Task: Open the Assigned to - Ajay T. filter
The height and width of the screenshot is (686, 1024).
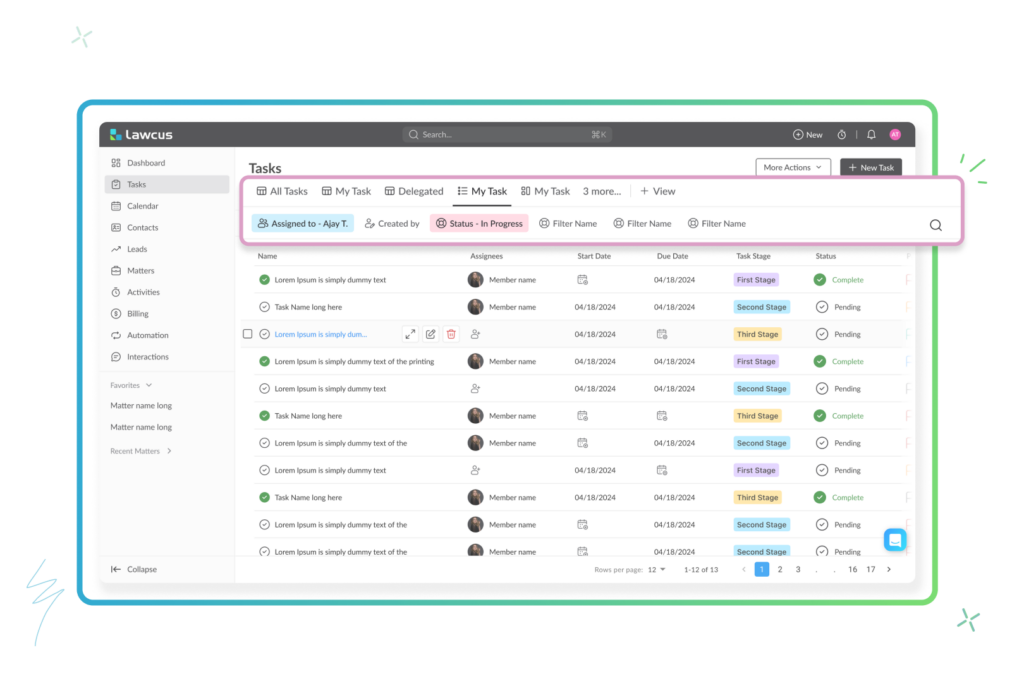Action: click(x=303, y=223)
